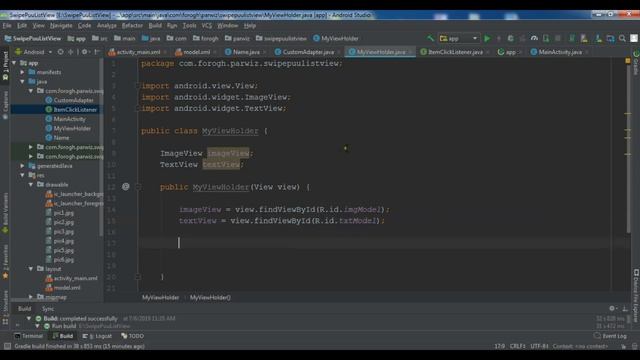Open the File menu

[7, 25]
